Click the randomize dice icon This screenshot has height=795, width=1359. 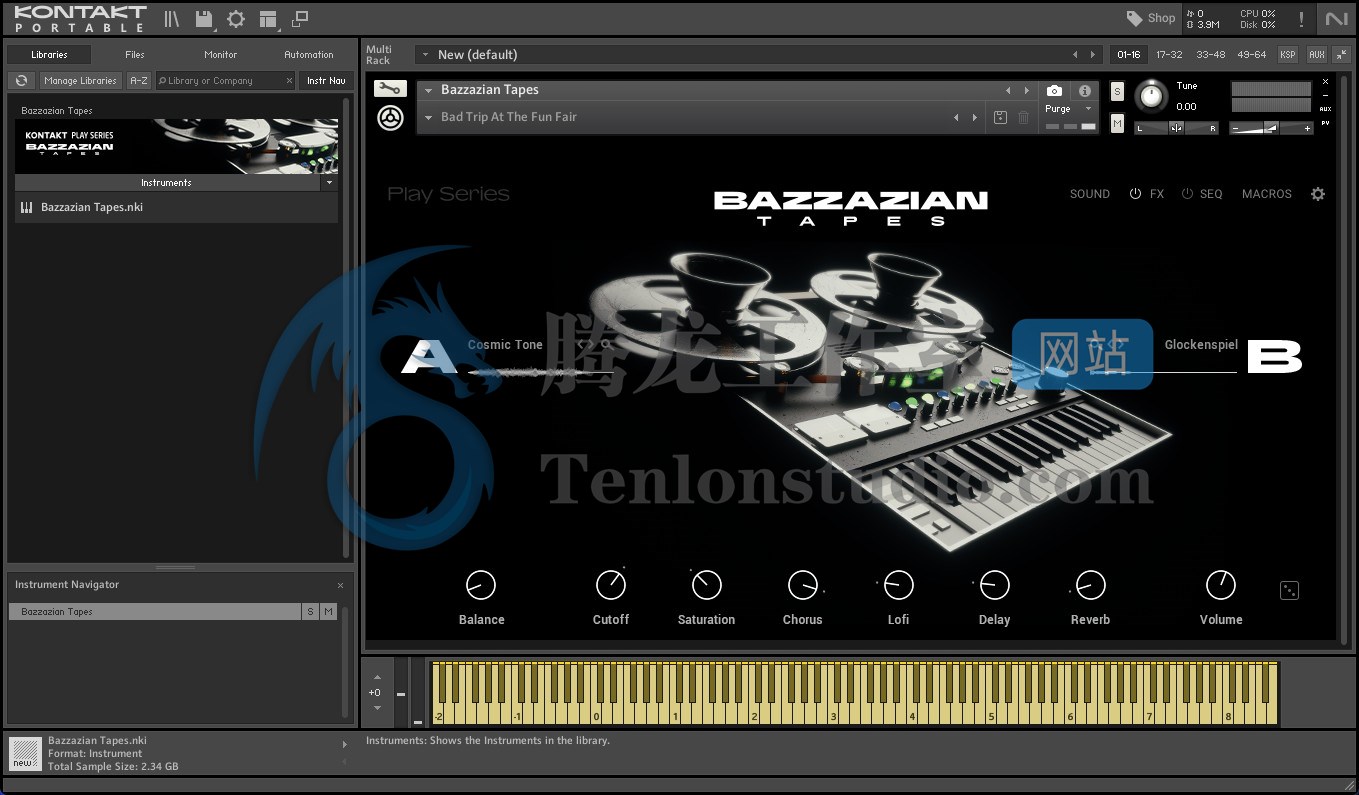click(x=1290, y=590)
